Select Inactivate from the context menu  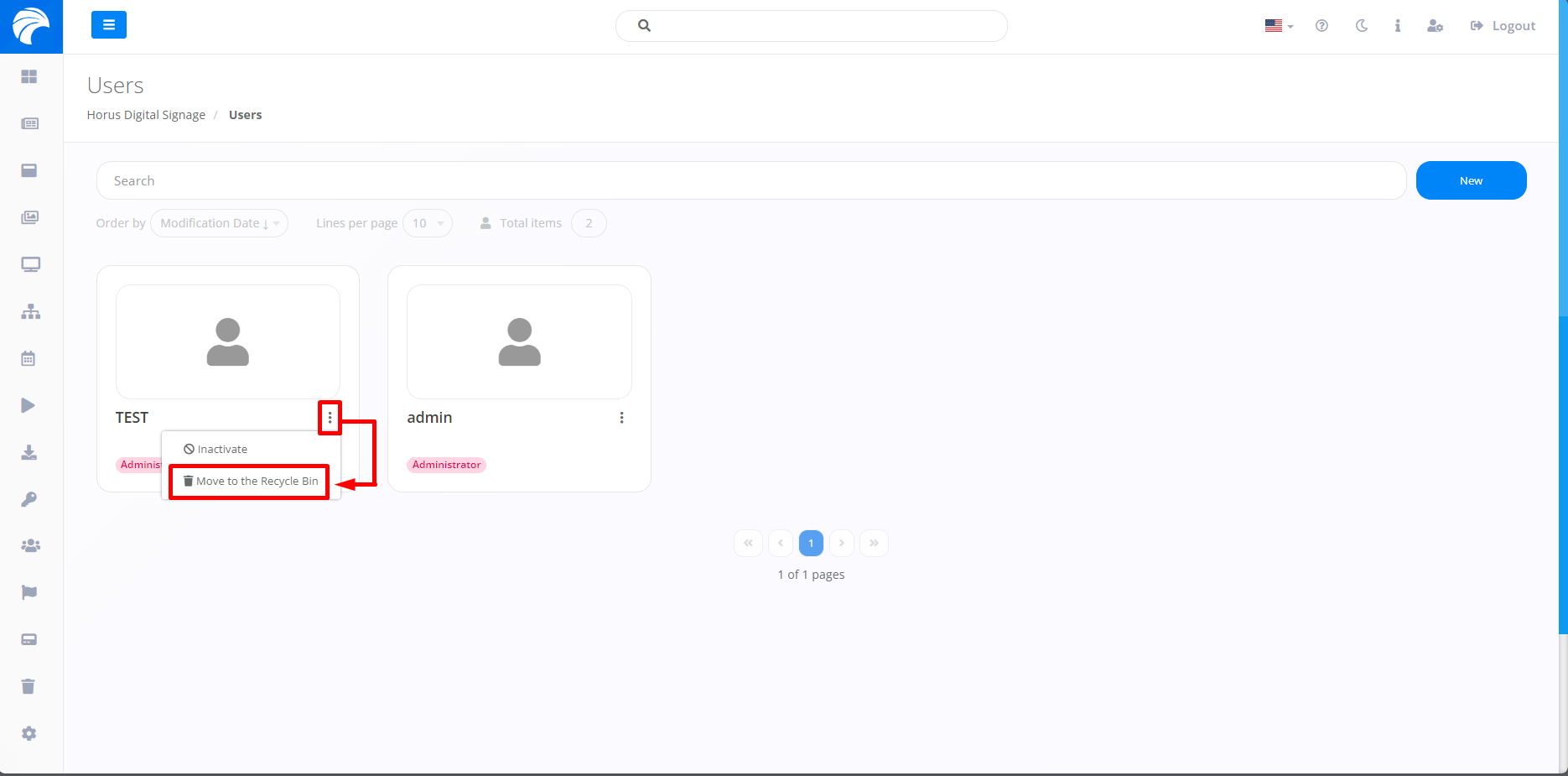tap(221, 449)
